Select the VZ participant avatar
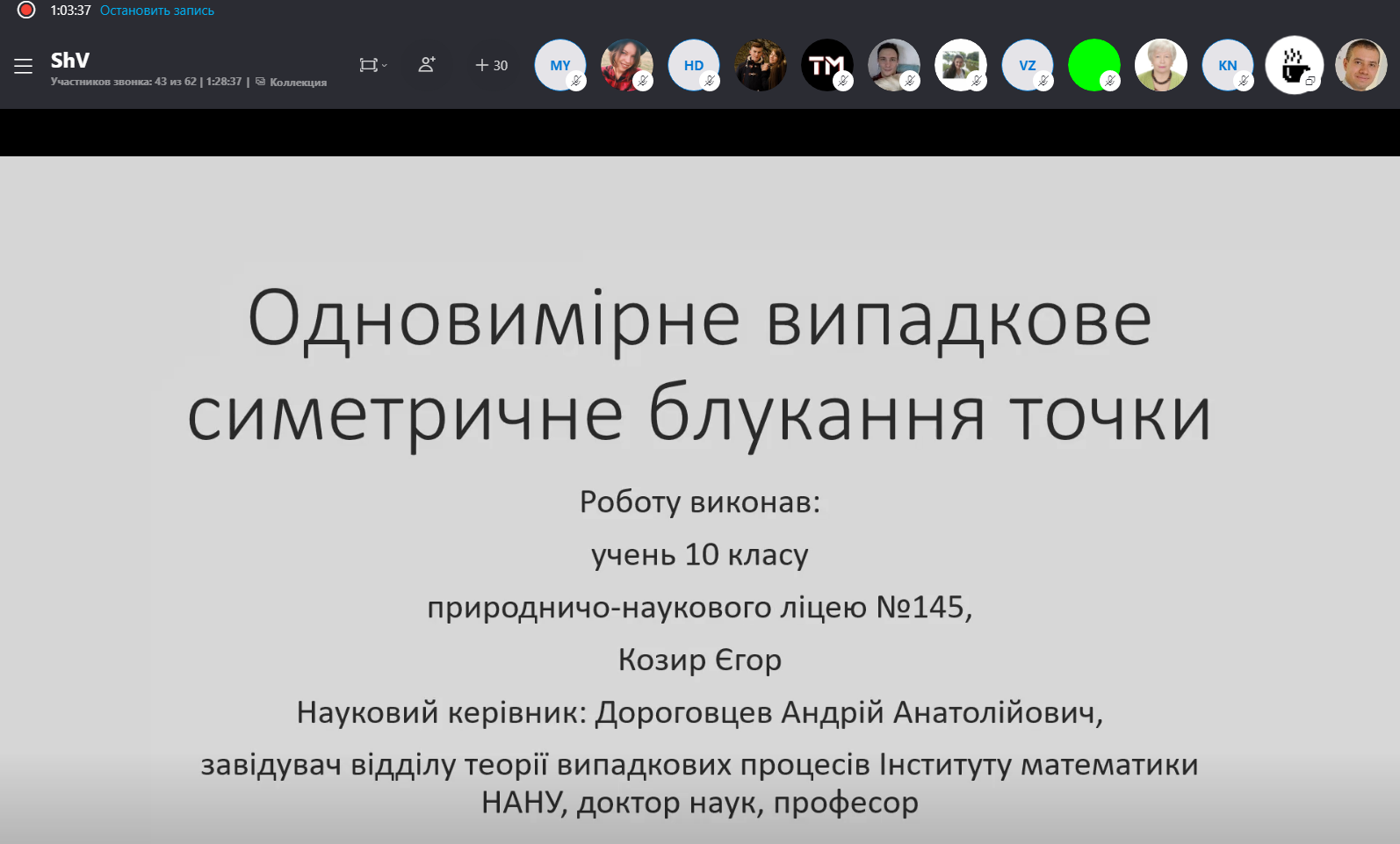Image resolution: width=1400 pixels, height=844 pixels. pyautogui.click(x=1028, y=65)
